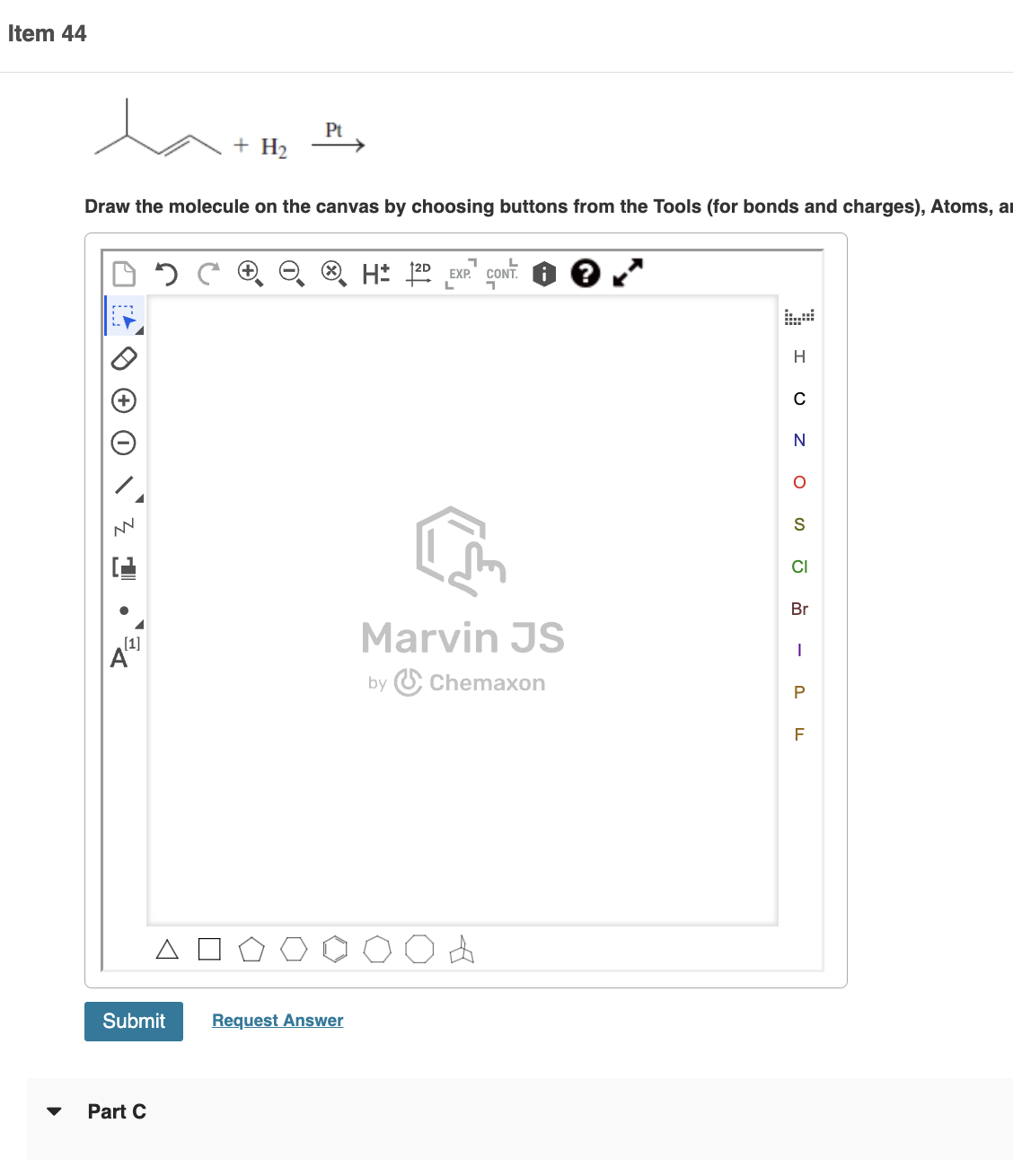Select the cyclopropane triangle template
This screenshot has height=1176, width=1013.
(167, 948)
